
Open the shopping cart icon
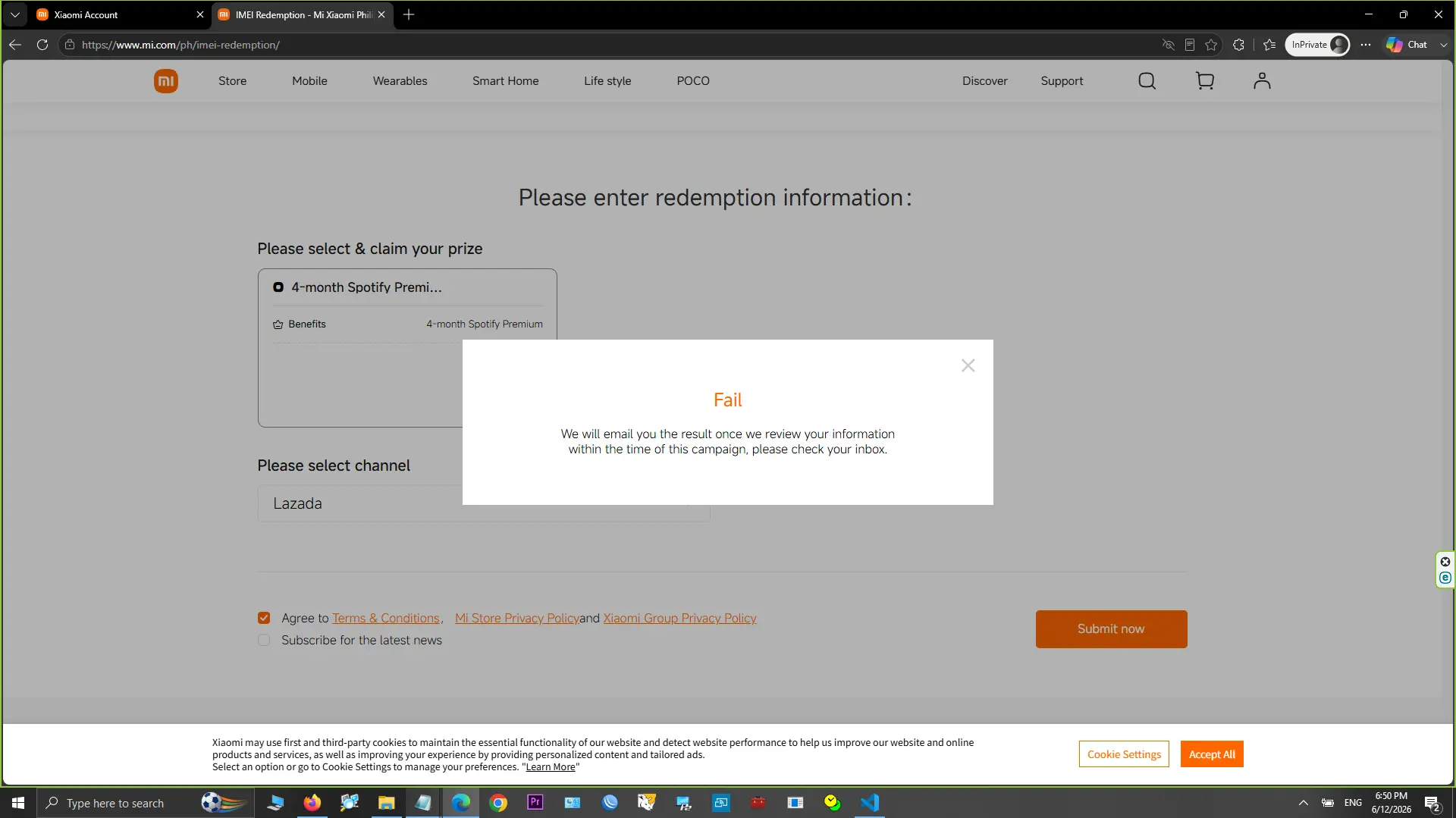(x=1204, y=81)
